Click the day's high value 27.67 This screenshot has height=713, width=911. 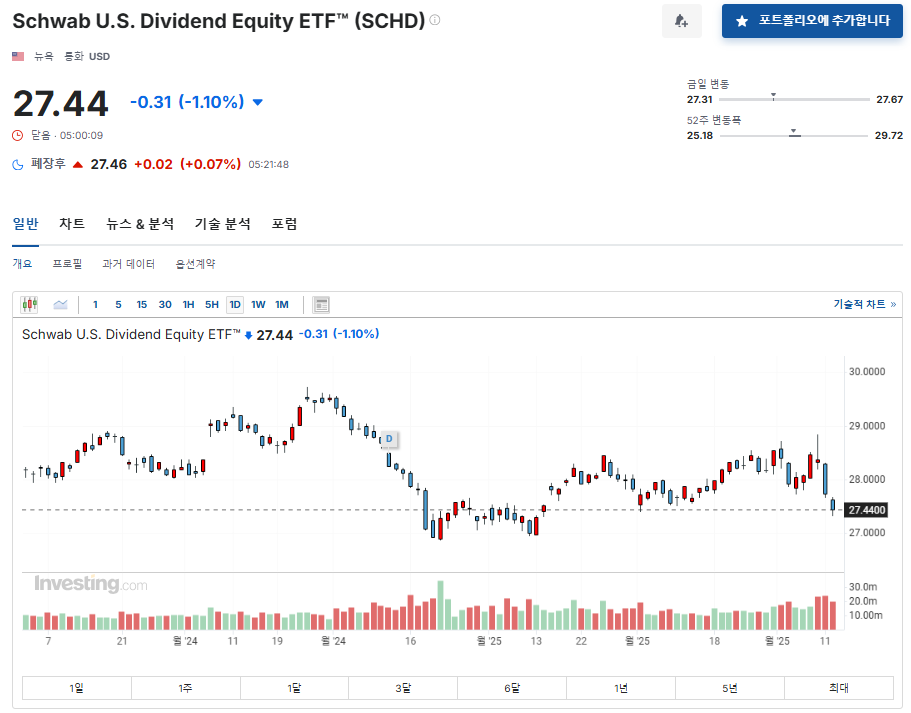click(890, 99)
